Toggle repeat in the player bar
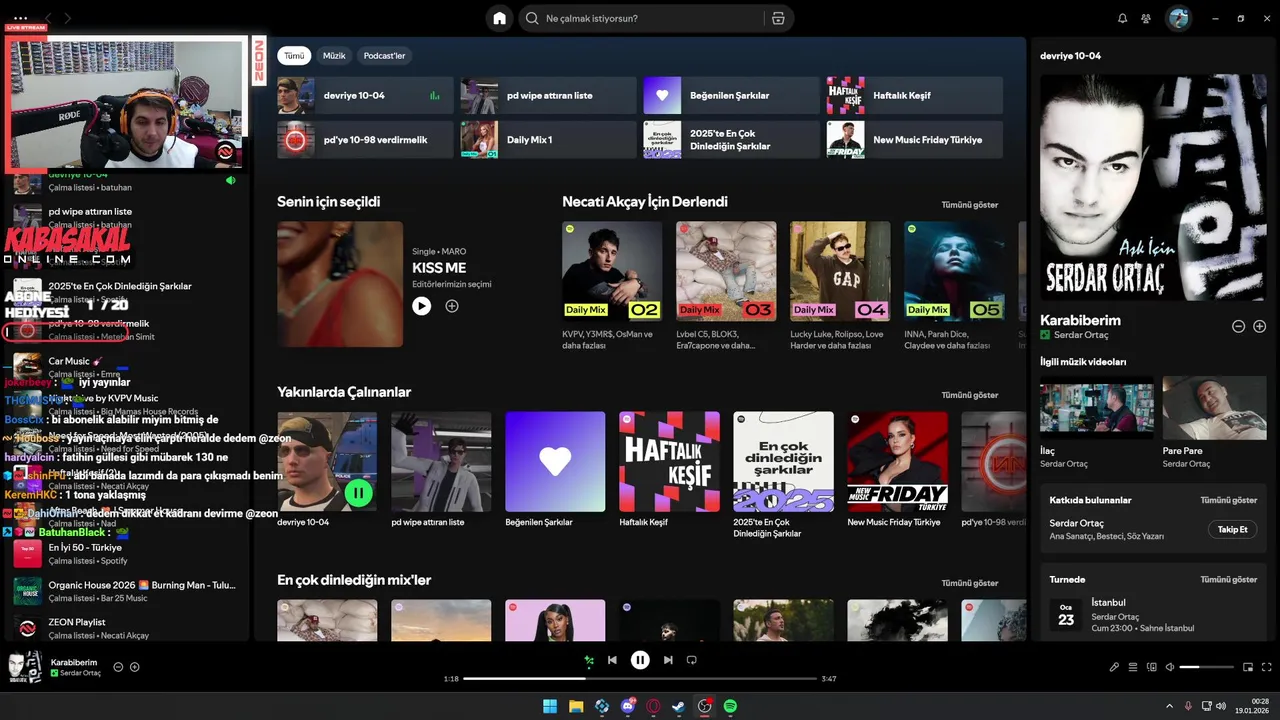Image resolution: width=1280 pixels, height=720 pixels. coord(691,660)
